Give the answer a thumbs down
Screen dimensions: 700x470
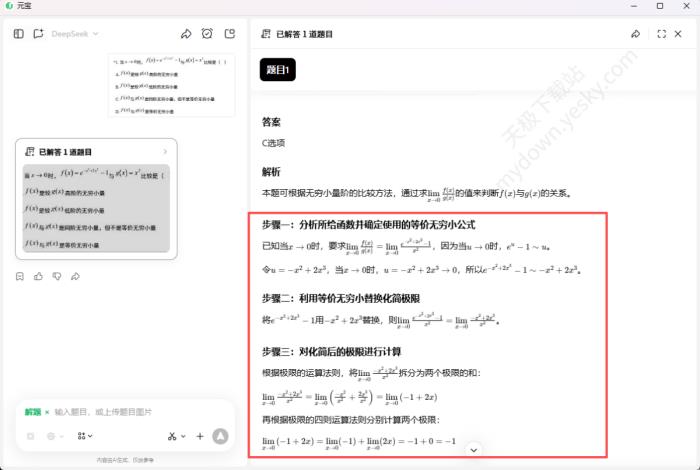[x=57, y=276]
